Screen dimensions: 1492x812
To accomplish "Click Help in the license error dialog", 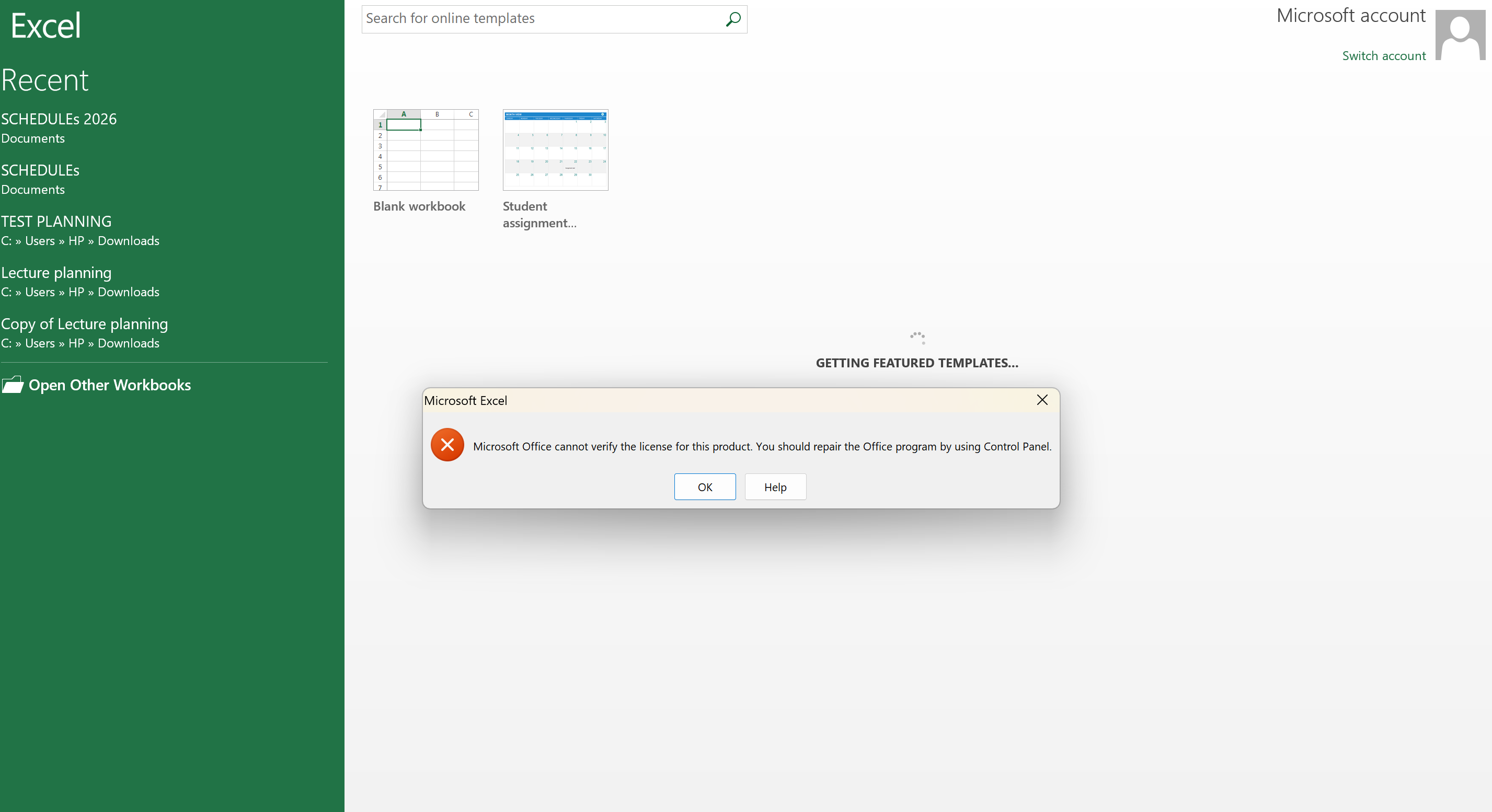I will click(775, 487).
